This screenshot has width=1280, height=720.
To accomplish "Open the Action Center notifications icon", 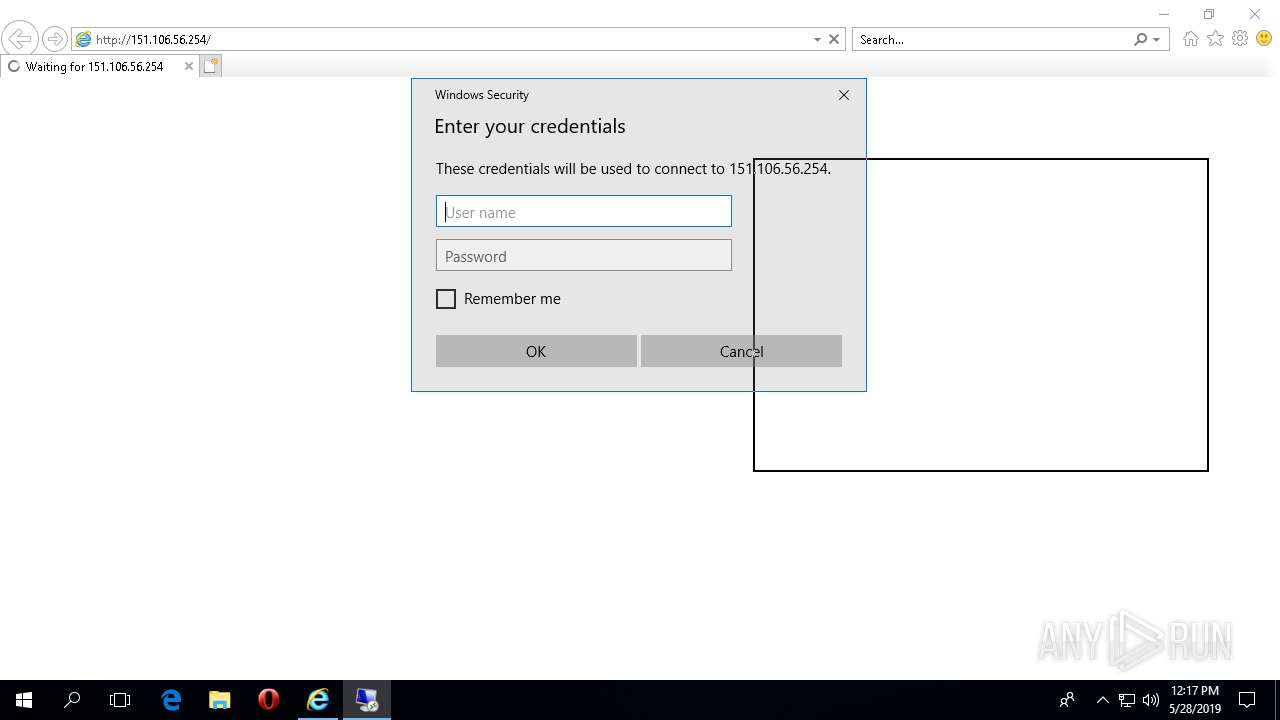I will tap(1247, 700).
